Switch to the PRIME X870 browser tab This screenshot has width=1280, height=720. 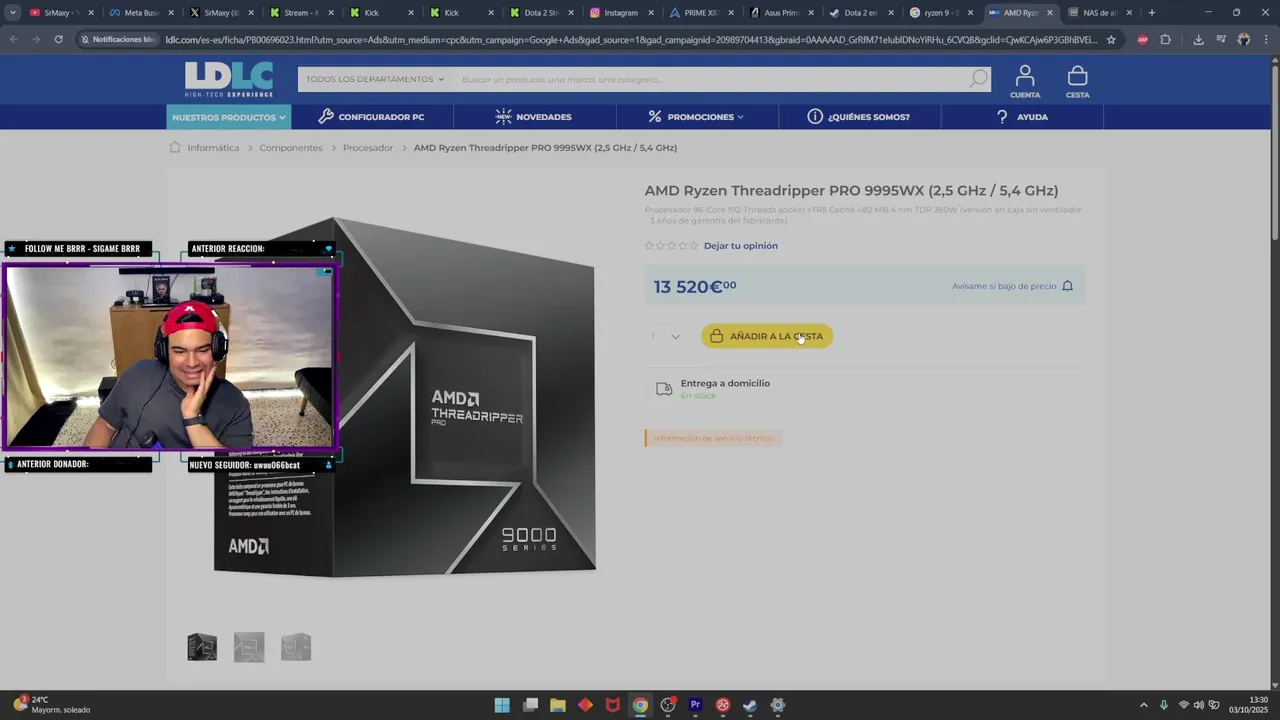pos(701,13)
